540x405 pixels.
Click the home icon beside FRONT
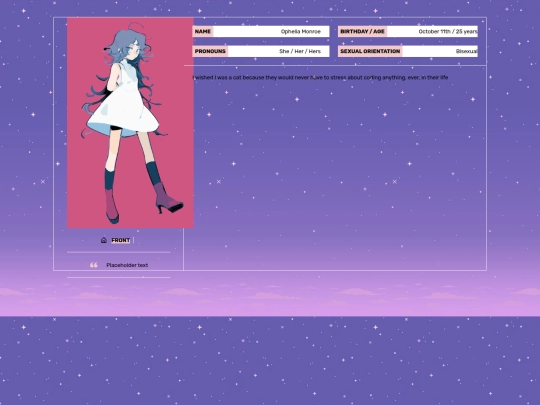pos(104,240)
